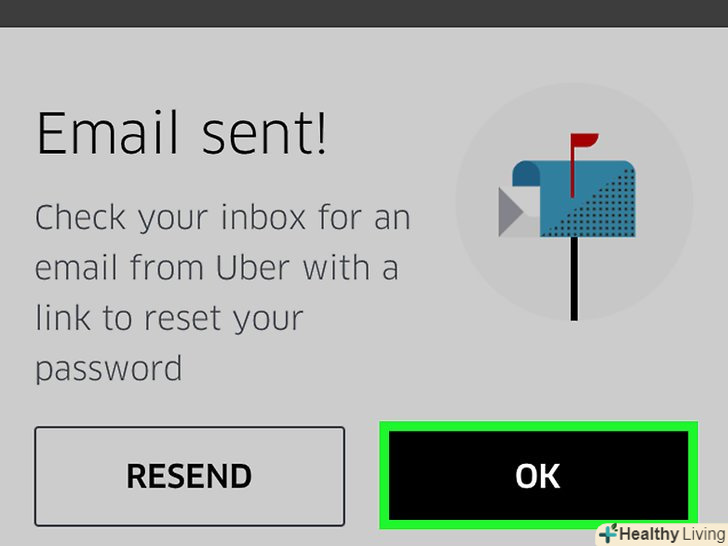Click the black mailbox post

(x=574, y=279)
